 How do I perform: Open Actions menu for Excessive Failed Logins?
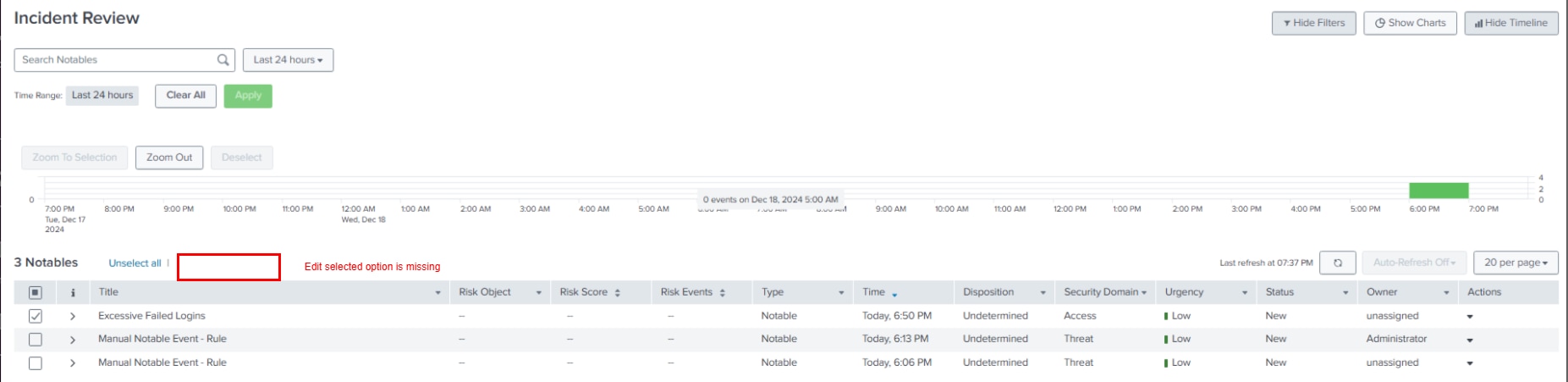click(x=1470, y=317)
